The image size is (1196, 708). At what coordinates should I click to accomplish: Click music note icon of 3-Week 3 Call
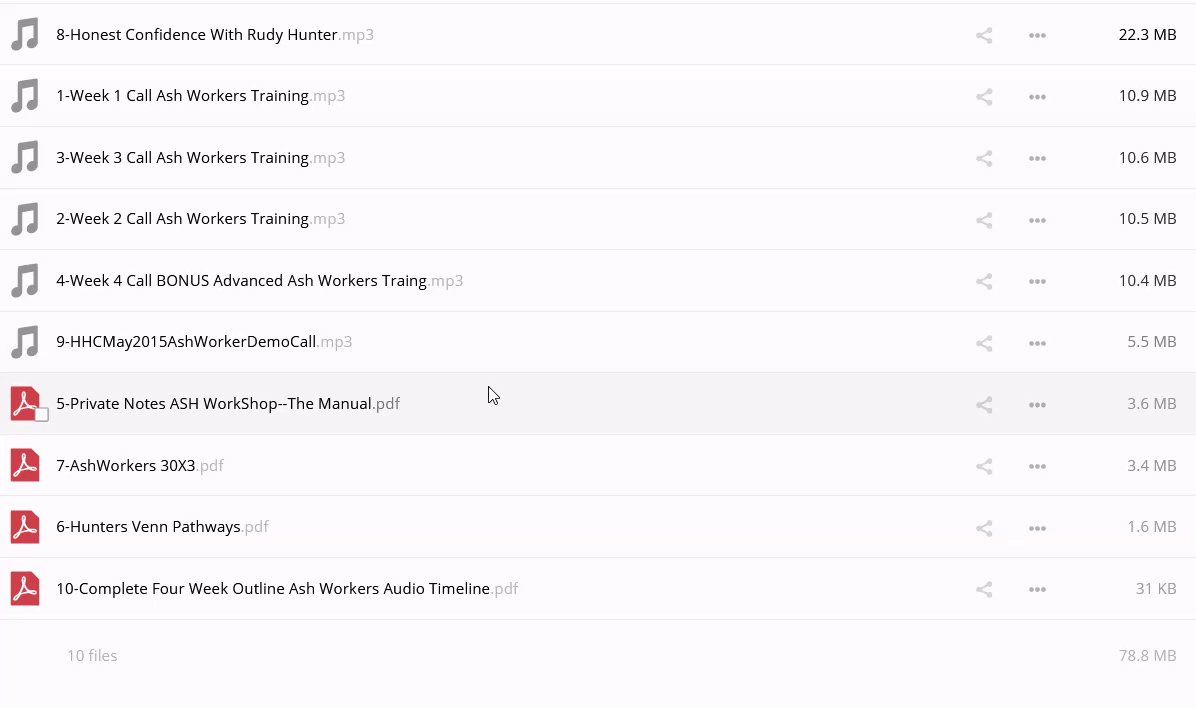tap(25, 158)
